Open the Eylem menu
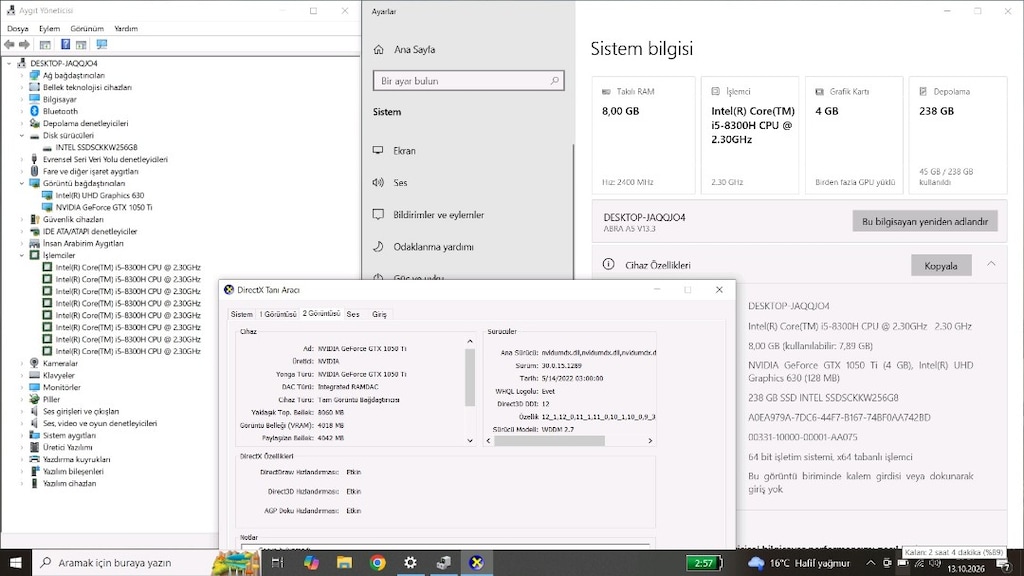Viewport: 1024px width, 576px height. tap(49, 29)
